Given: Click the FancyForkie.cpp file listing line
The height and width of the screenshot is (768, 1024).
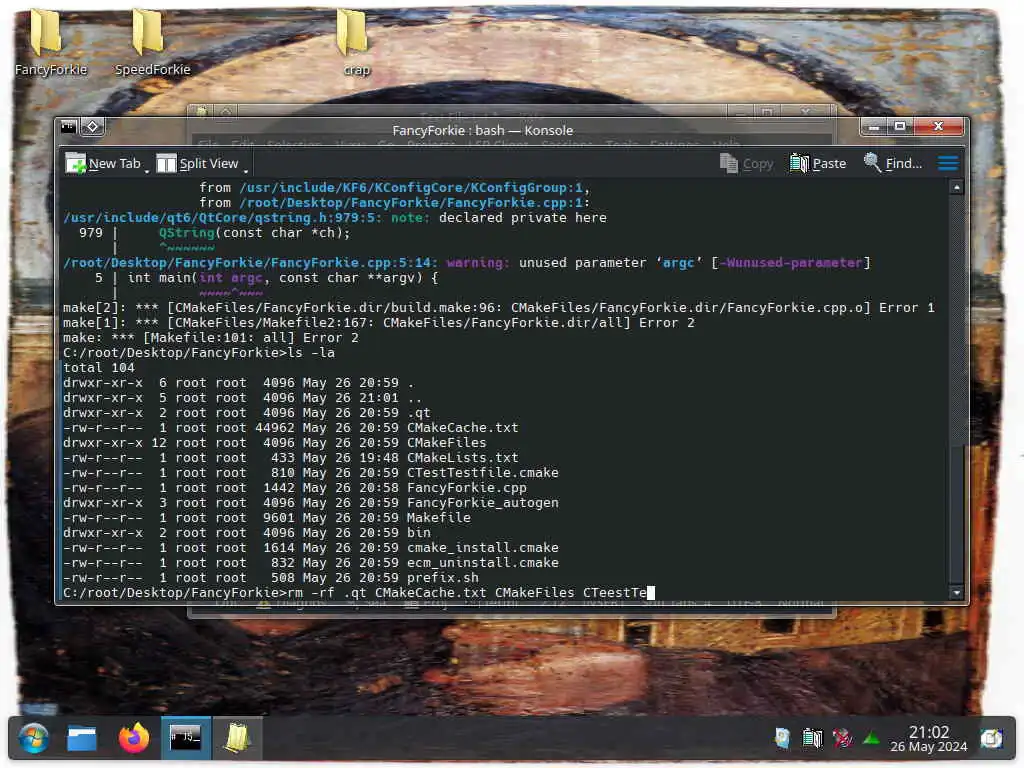Looking at the screenshot, I should click(295, 488).
